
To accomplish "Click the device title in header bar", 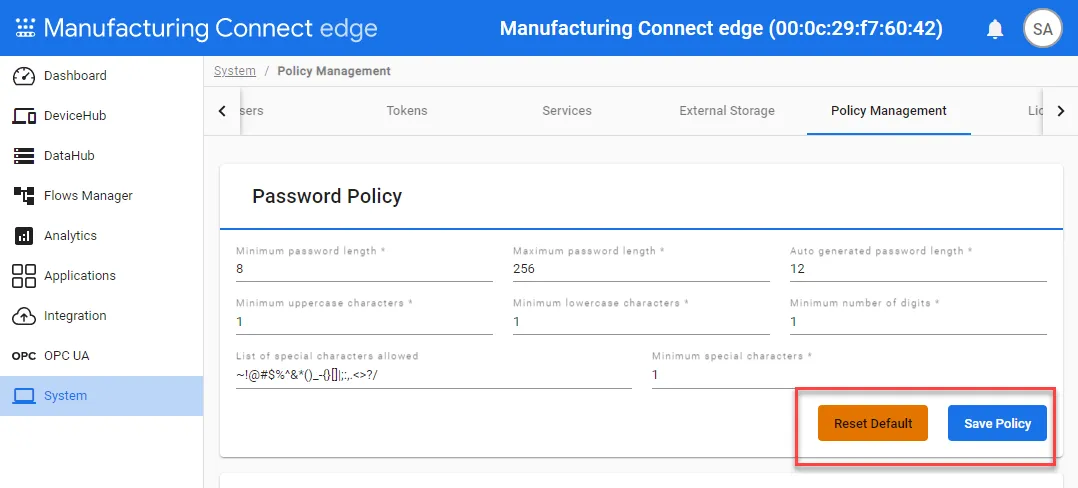I will click(721, 28).
